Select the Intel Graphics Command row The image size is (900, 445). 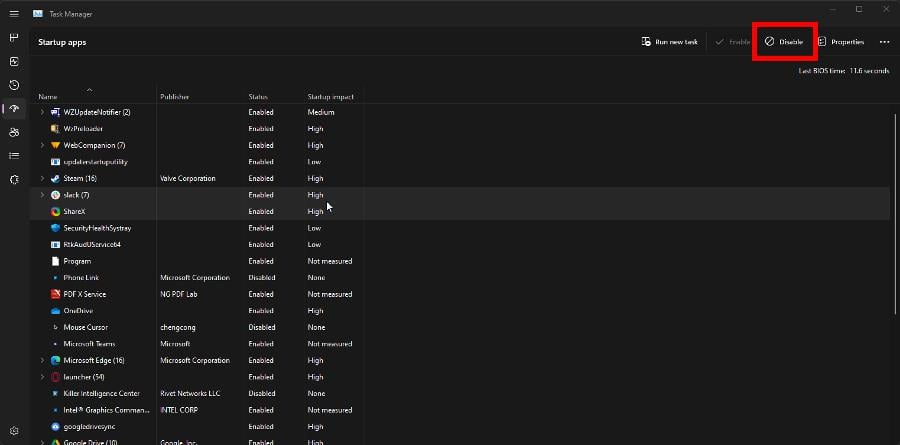(459, 410)
